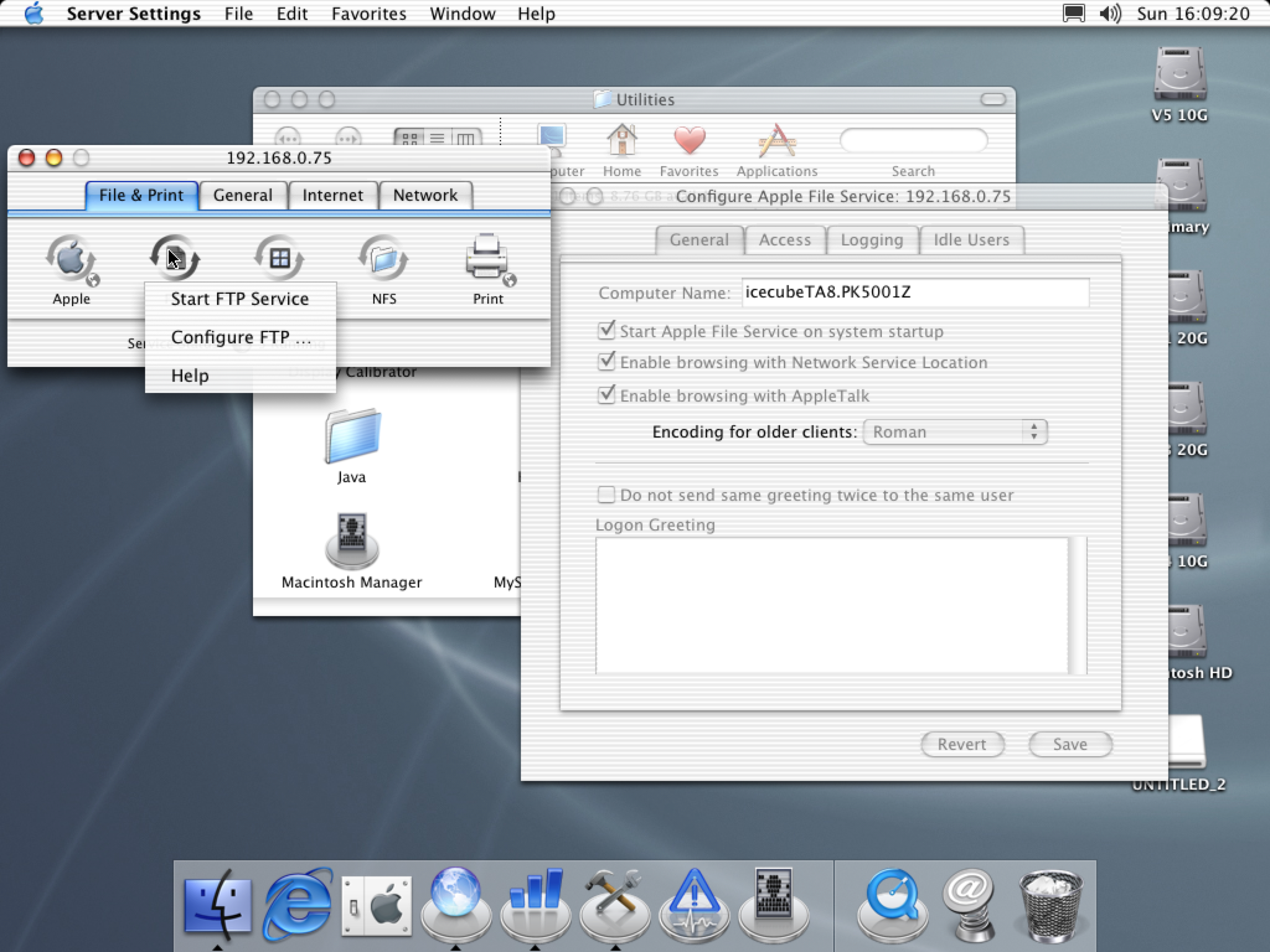Click the FTP service icon
The width and height of the screenshot is (1270, 952).
point(175,258)
